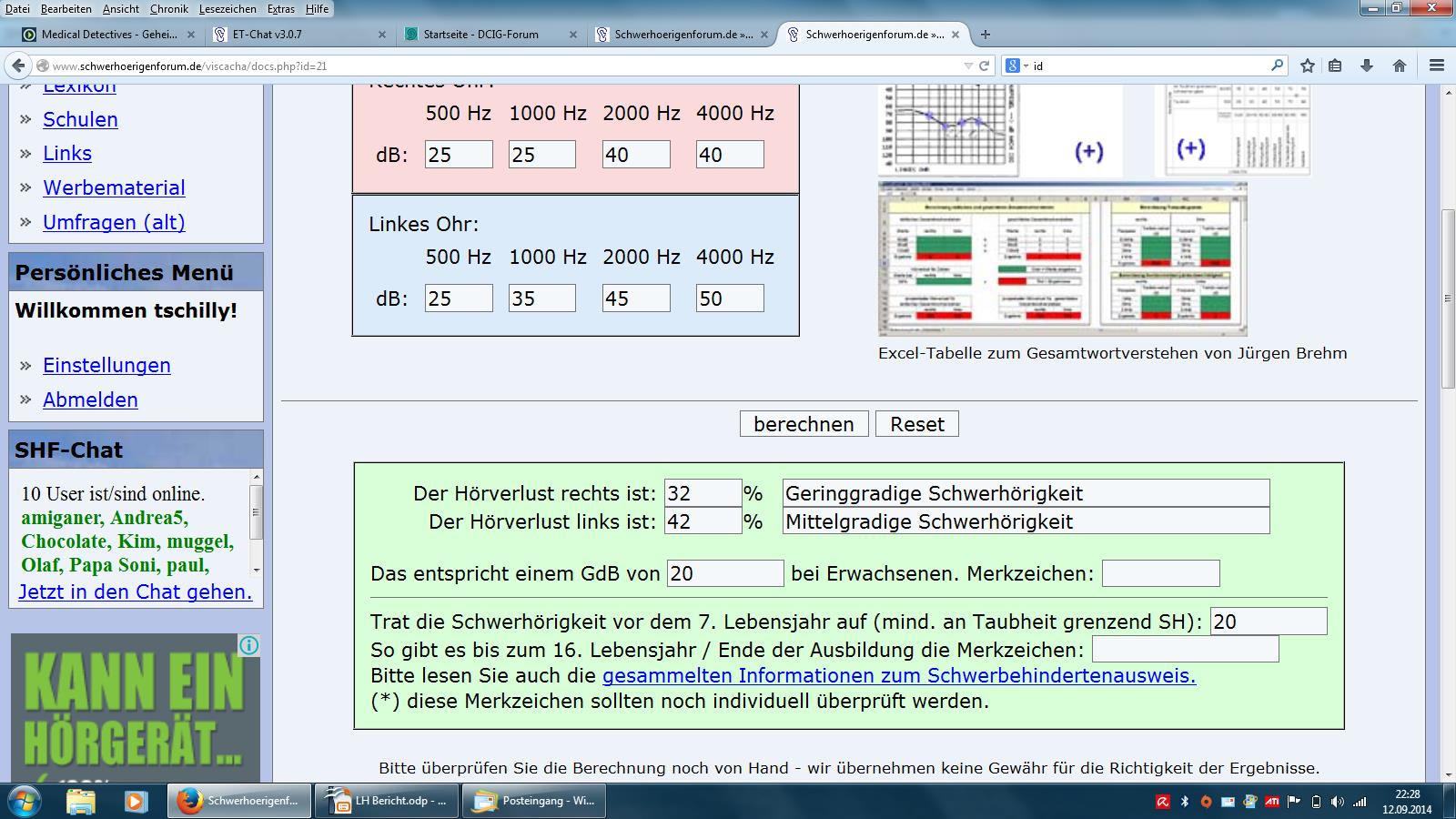The width and height of the screenshot is (1456, 819).
Task: Switch to the Startseite - DCIG-Forum tab
Action: (481, 35)
